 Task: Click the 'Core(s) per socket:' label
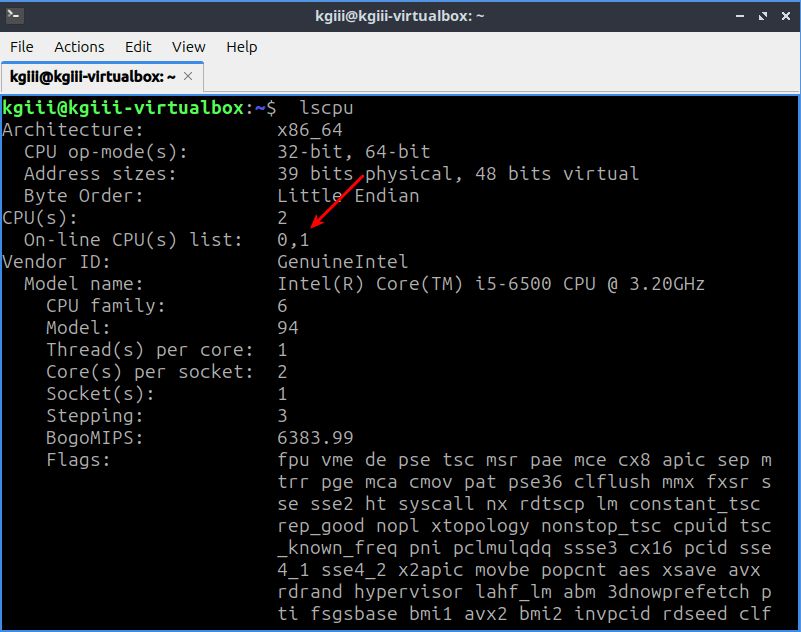point(150,371)
